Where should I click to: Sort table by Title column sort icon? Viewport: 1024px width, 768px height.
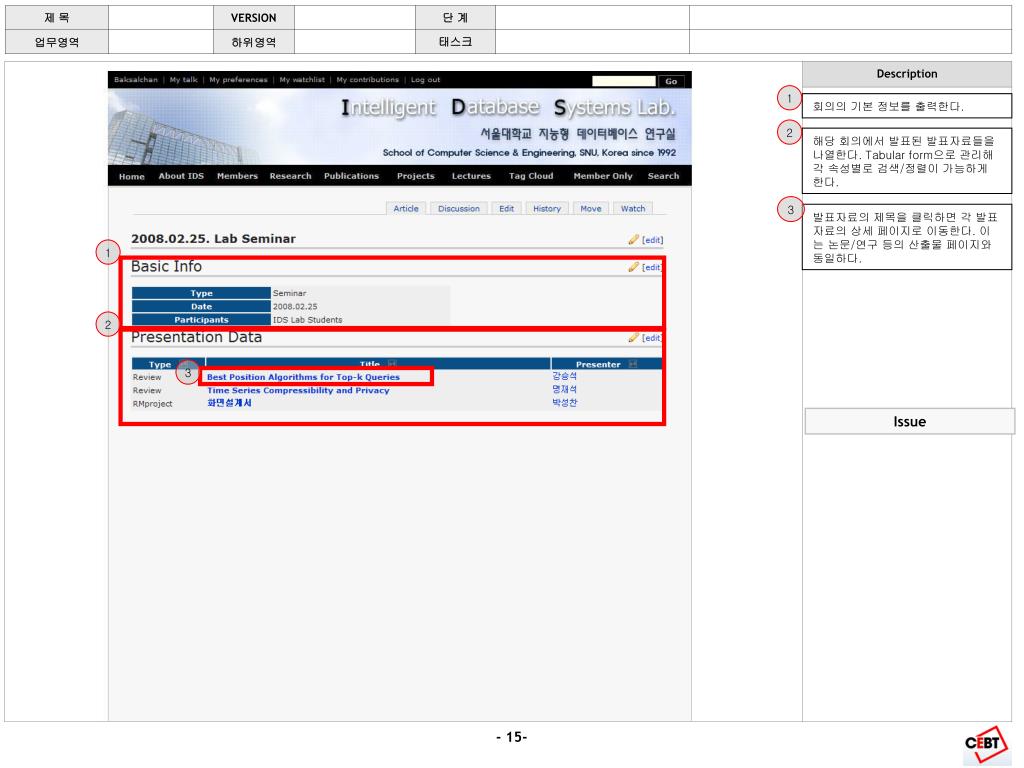click(392, 364)
